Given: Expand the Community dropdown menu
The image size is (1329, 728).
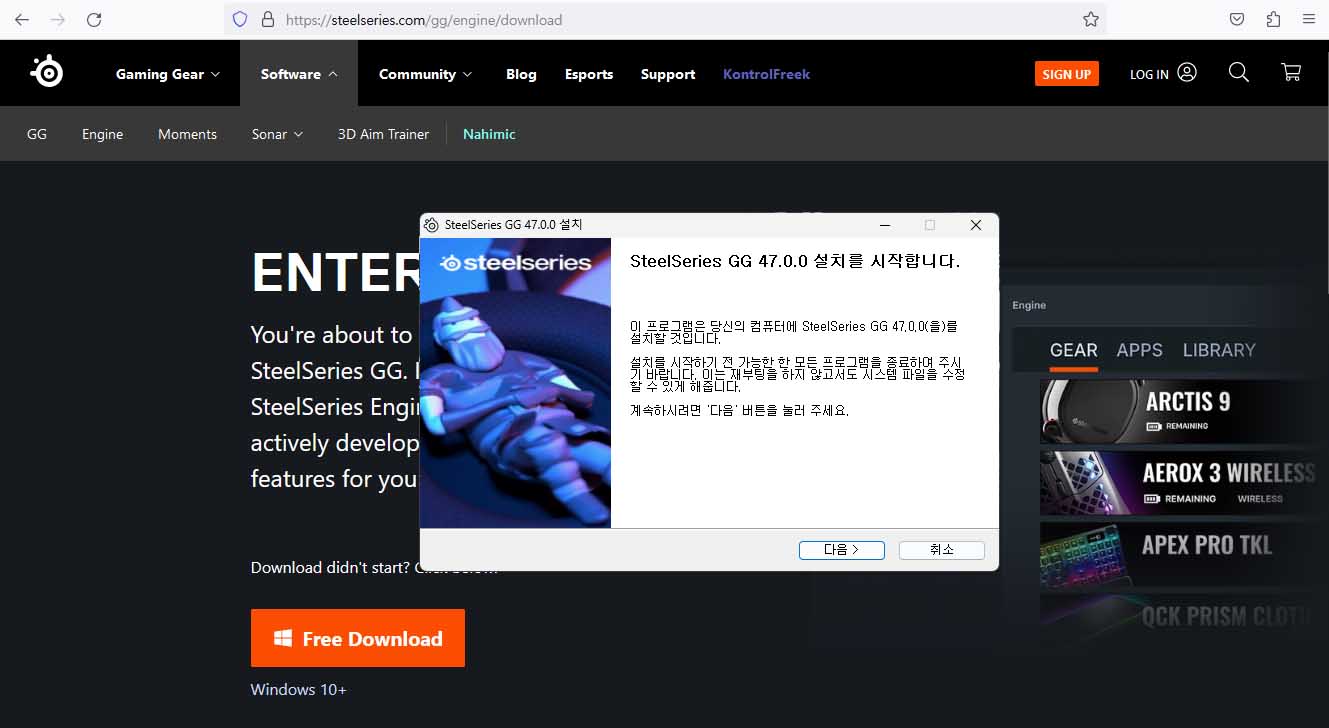Looking at the screenshot, I should [426, 74].
